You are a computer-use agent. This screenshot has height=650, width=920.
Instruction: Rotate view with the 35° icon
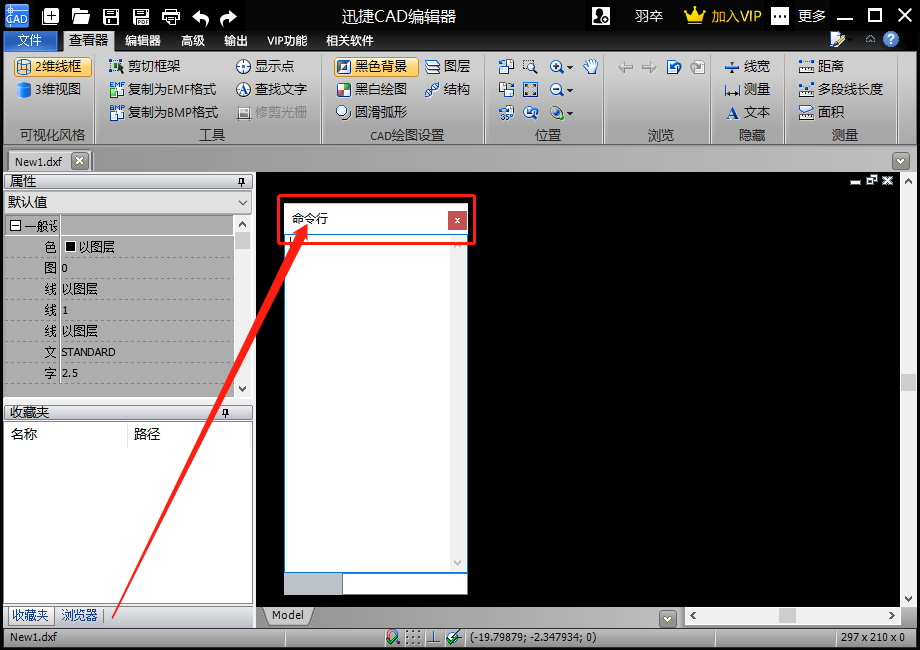(506, 112)
